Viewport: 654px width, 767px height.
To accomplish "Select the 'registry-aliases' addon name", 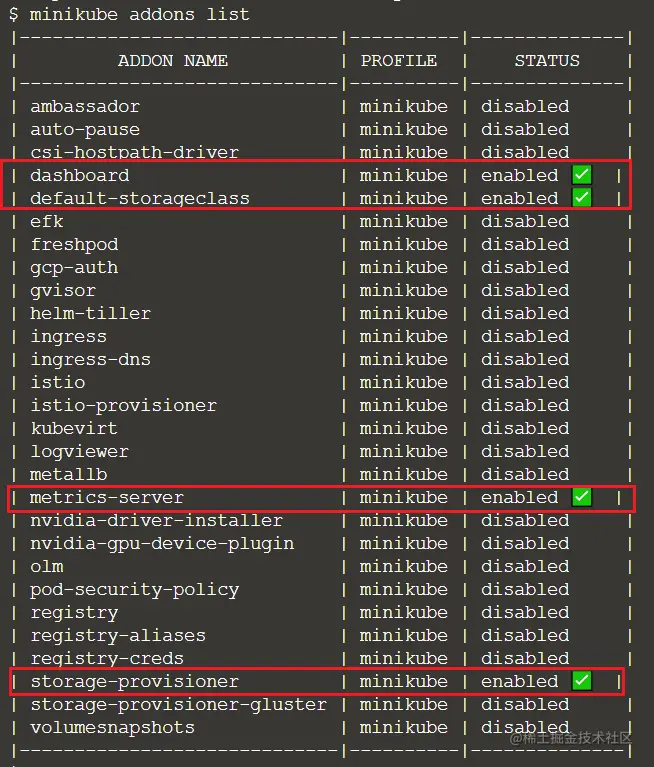I will click(118, 635).
